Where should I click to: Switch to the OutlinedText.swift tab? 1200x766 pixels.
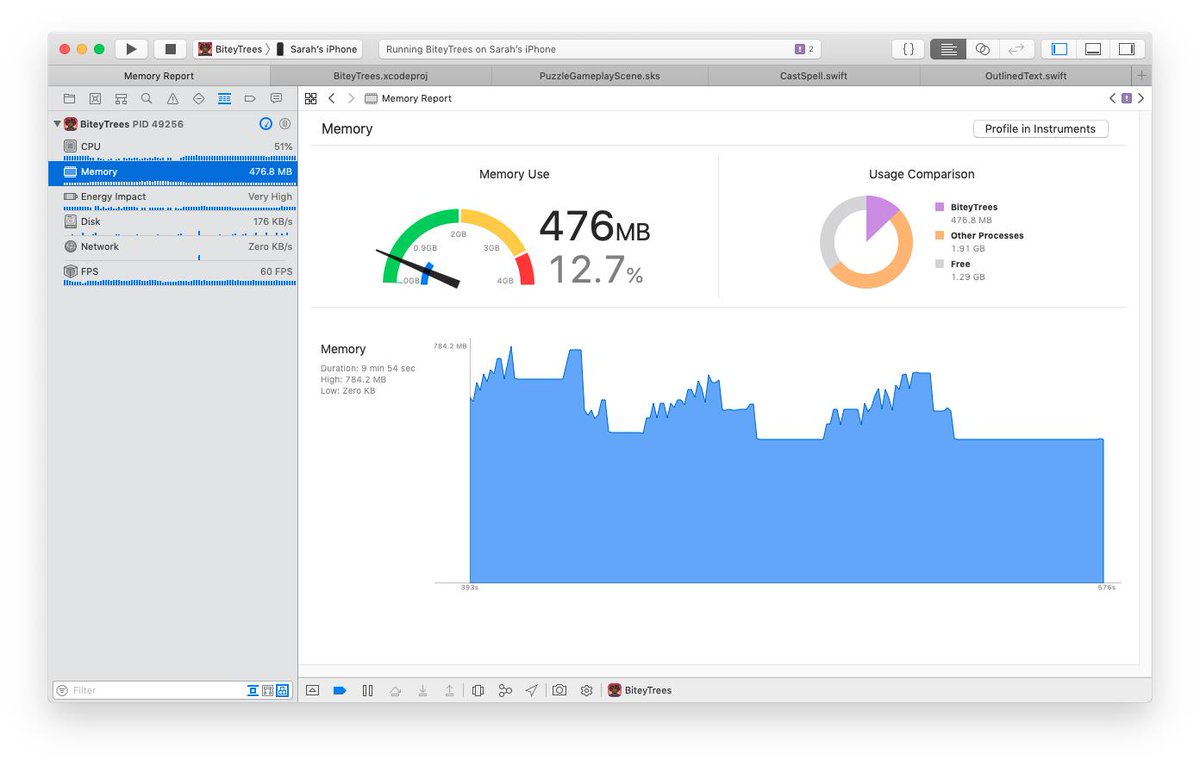point(1025,76)
